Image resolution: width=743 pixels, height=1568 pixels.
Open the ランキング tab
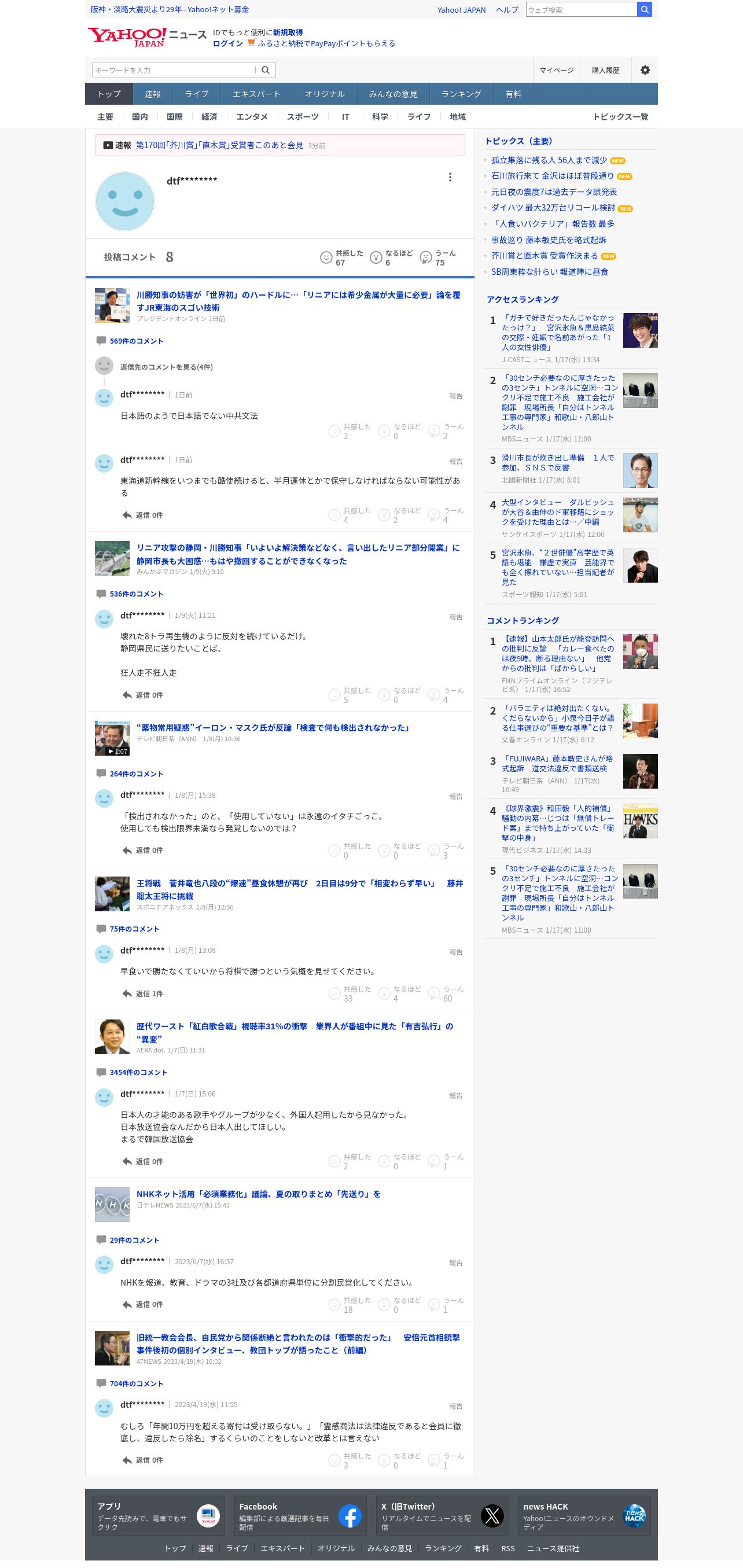point(461,94)
